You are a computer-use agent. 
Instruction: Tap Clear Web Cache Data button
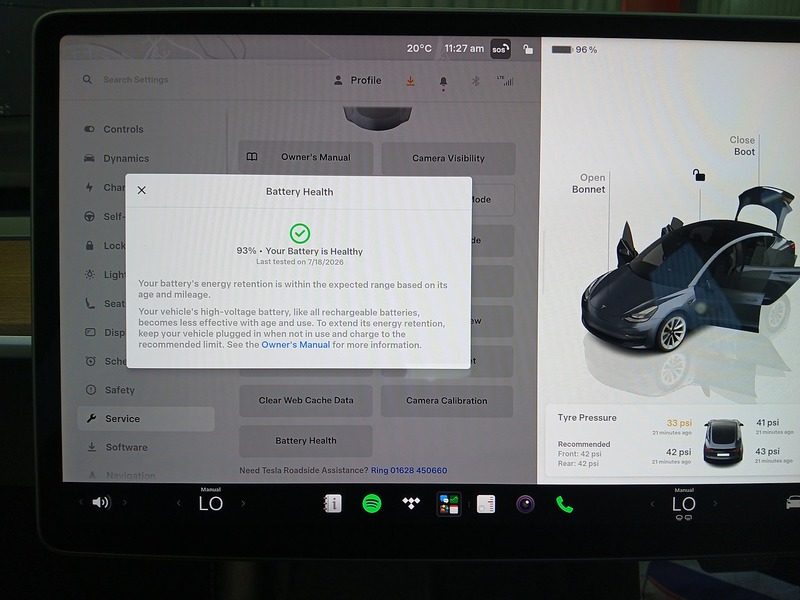[x=306, y=401]
